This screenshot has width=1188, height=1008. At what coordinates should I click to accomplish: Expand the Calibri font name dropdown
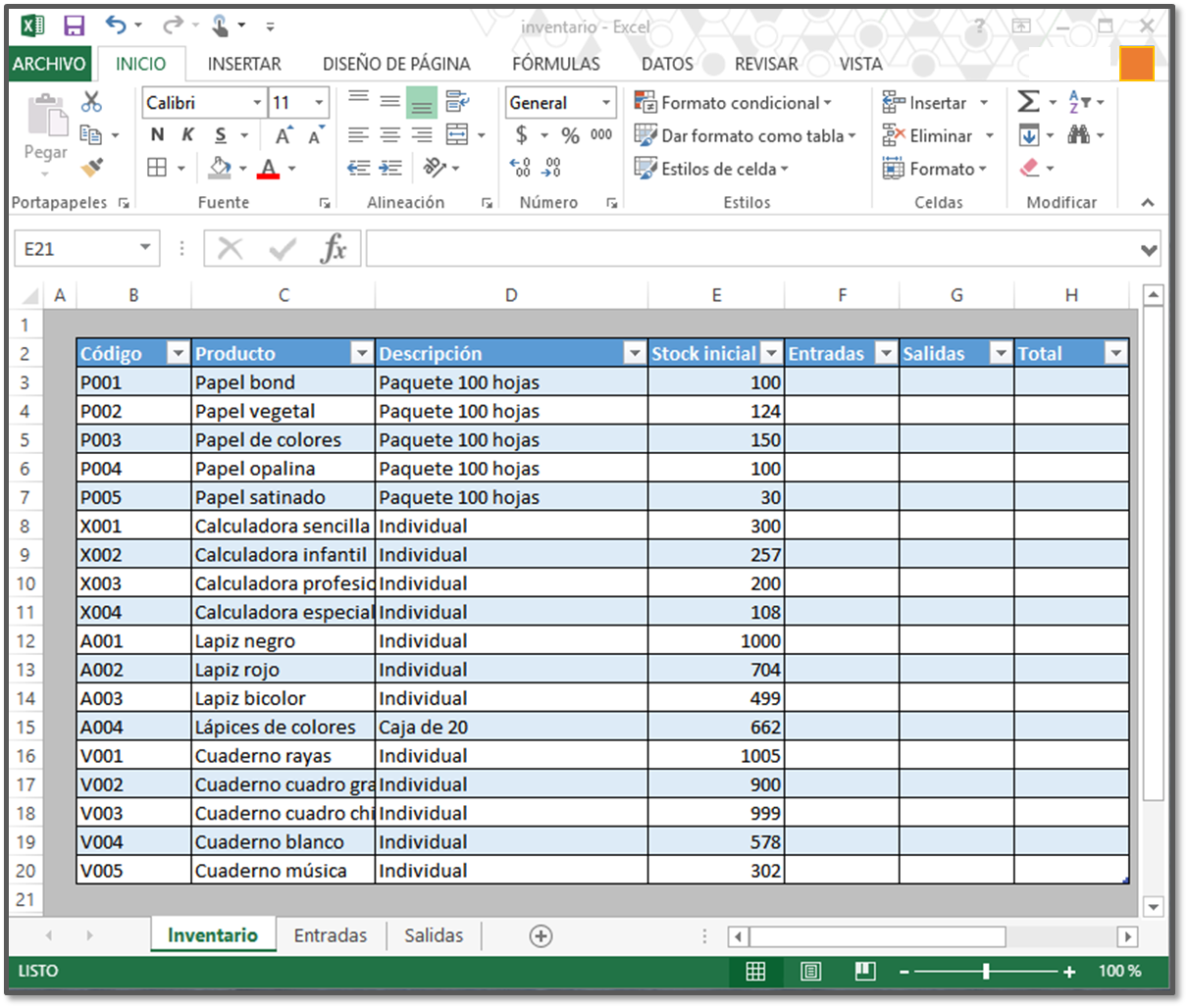click(x=257, y=103)
